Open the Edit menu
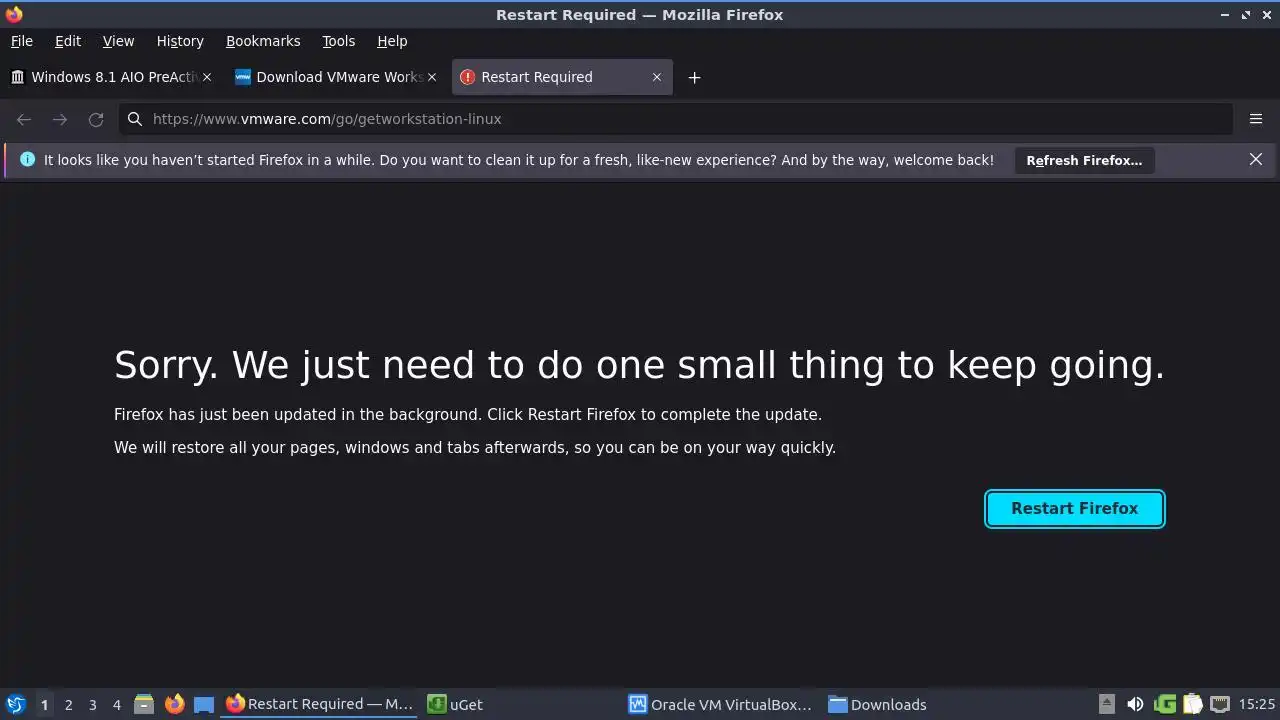1280x720 pixels. [68, 41]
